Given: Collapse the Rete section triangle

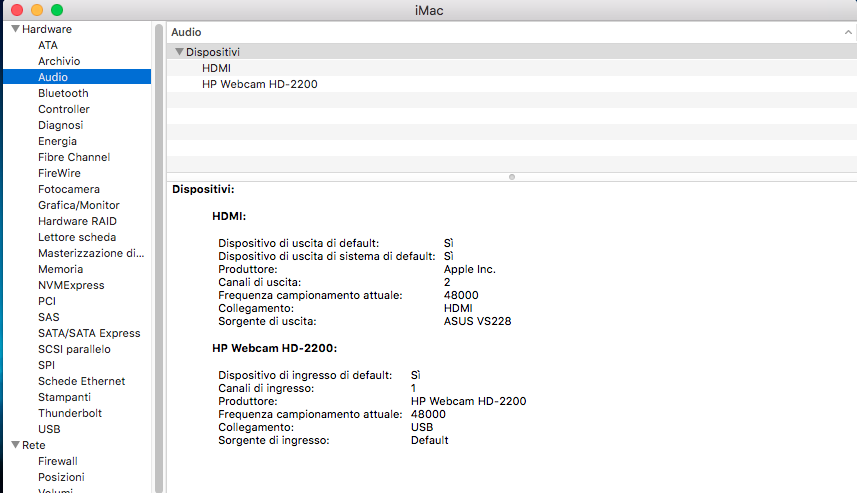Looking at the screenshot, I should coord(15,445).
